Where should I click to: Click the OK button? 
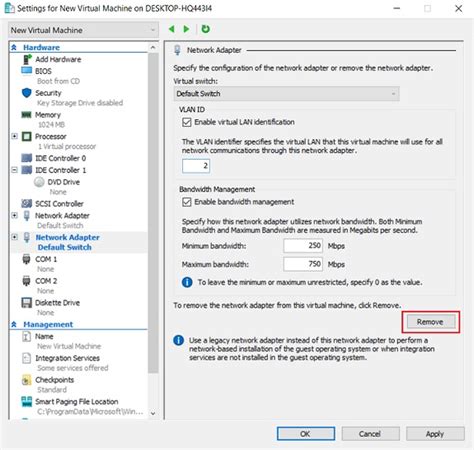coord(306,434)
